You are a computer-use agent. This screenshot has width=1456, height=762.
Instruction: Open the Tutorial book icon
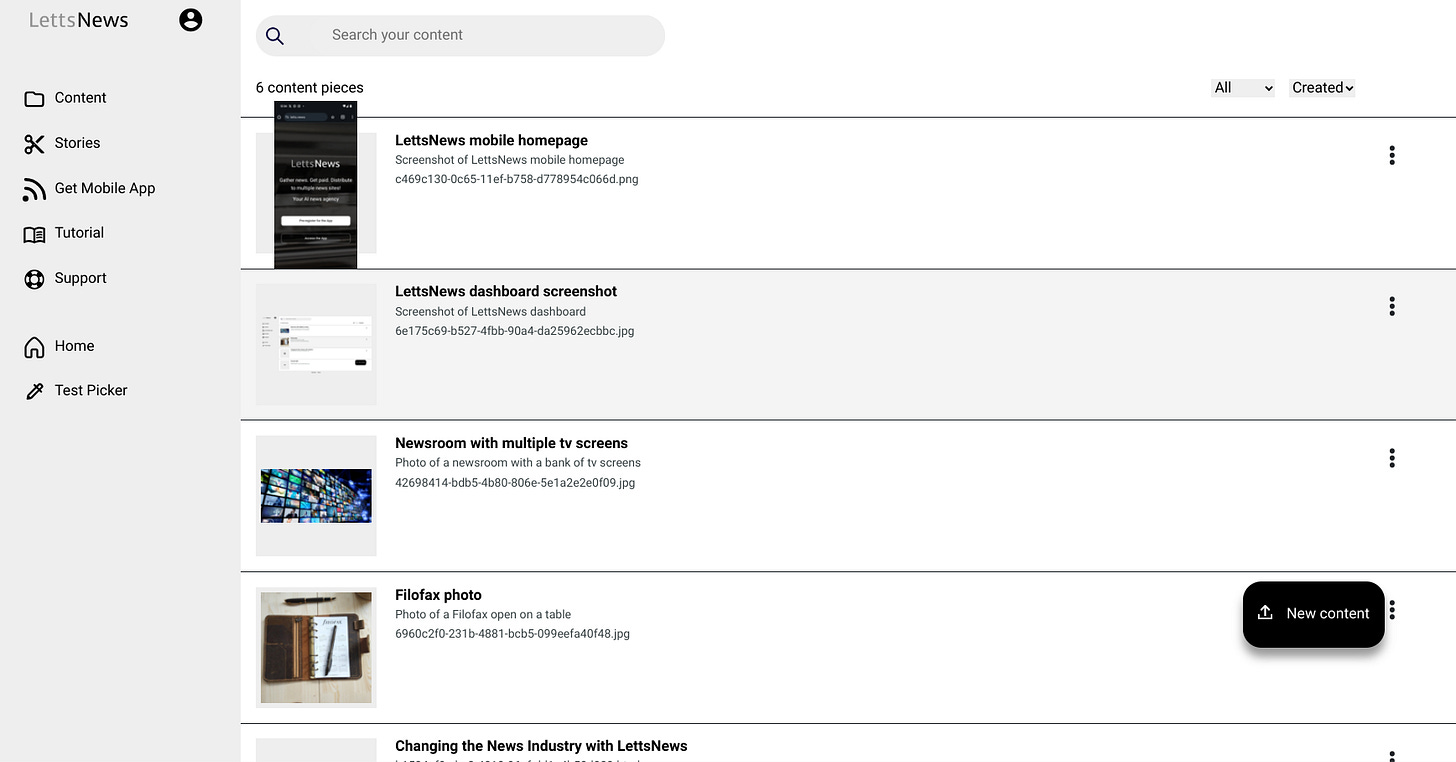coord(35,232)
